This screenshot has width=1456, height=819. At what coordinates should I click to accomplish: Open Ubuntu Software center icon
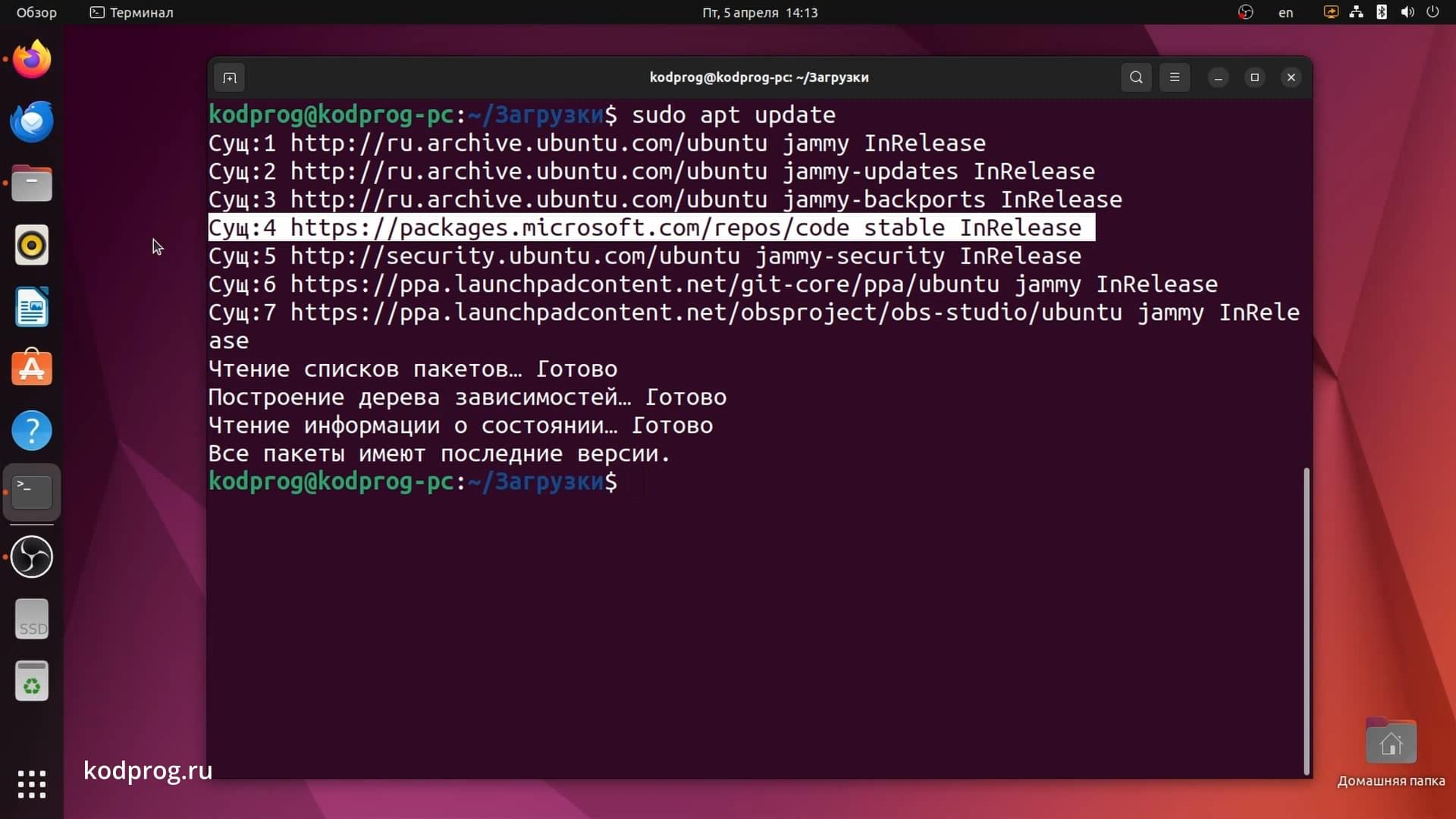tap(32, 369)
